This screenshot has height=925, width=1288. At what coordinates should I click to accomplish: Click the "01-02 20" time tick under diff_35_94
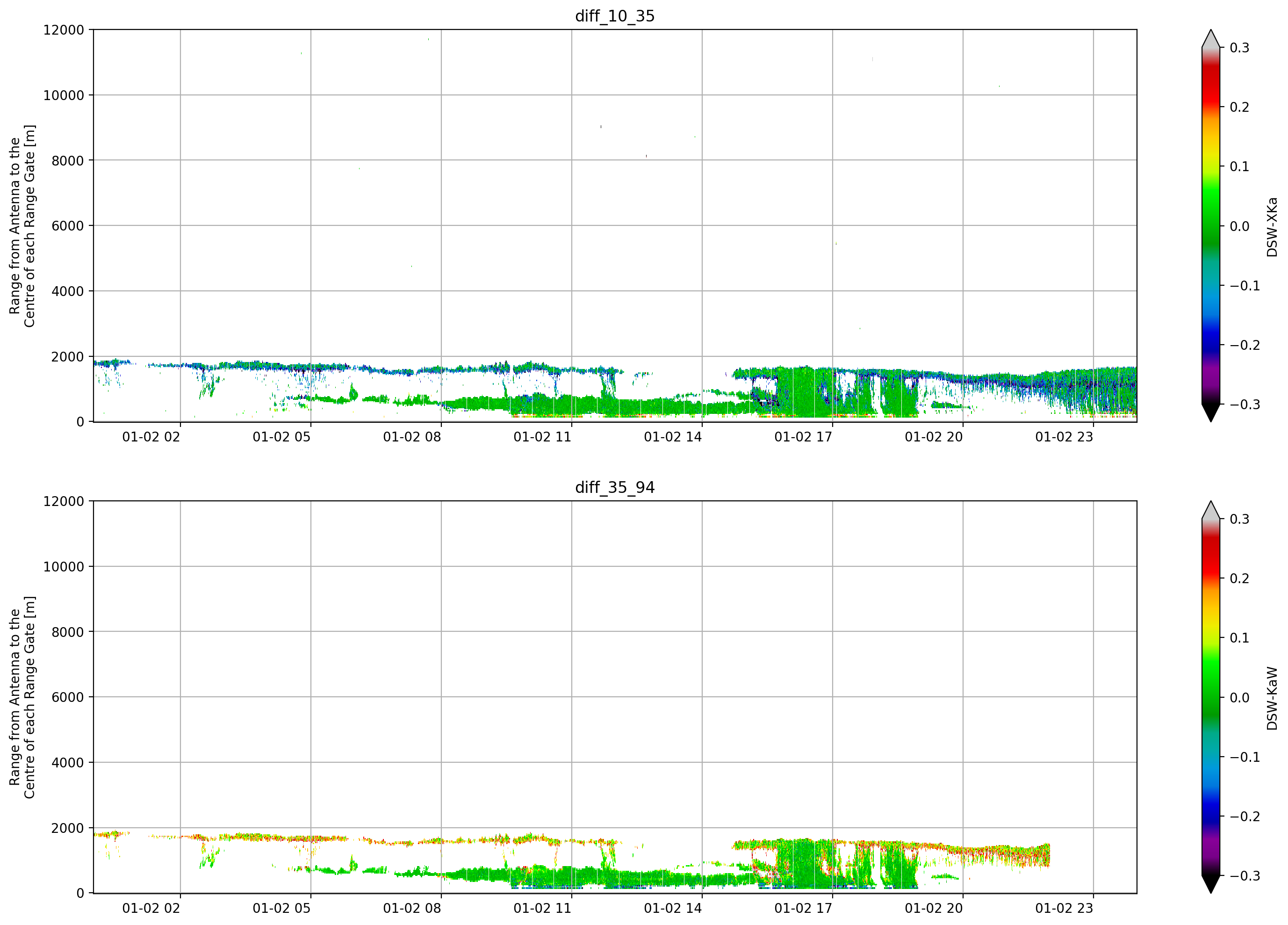click(x=934, y=909)
